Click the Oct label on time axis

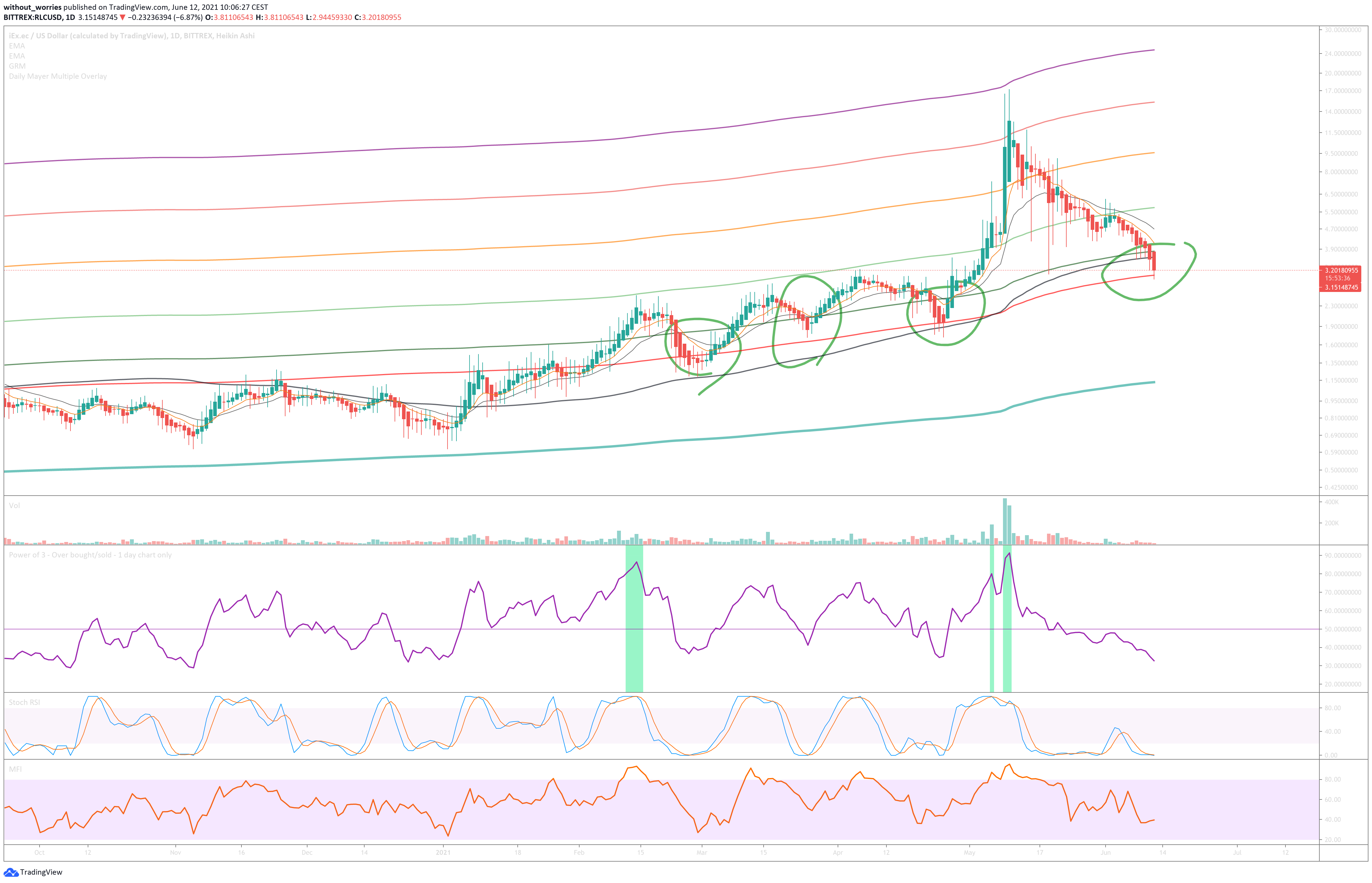pos(40,853)
